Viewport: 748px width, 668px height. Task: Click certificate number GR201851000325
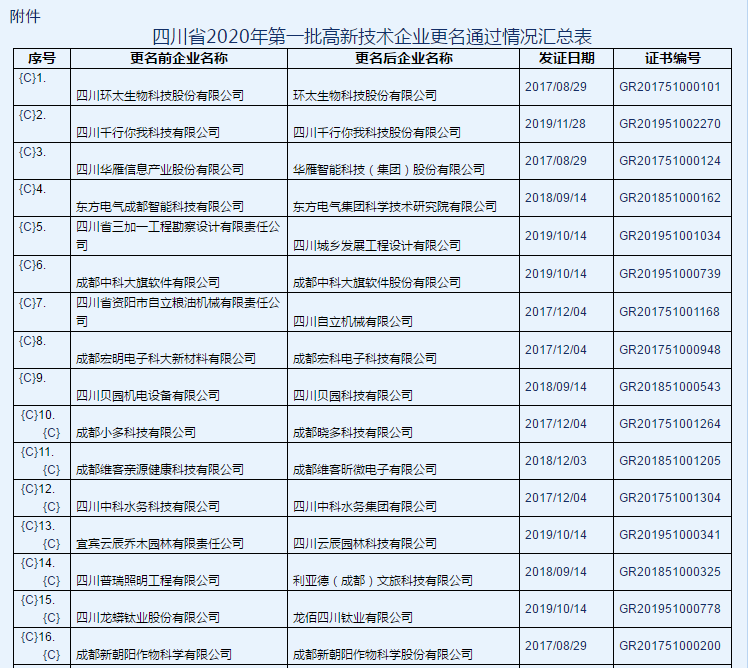[670, 572]
